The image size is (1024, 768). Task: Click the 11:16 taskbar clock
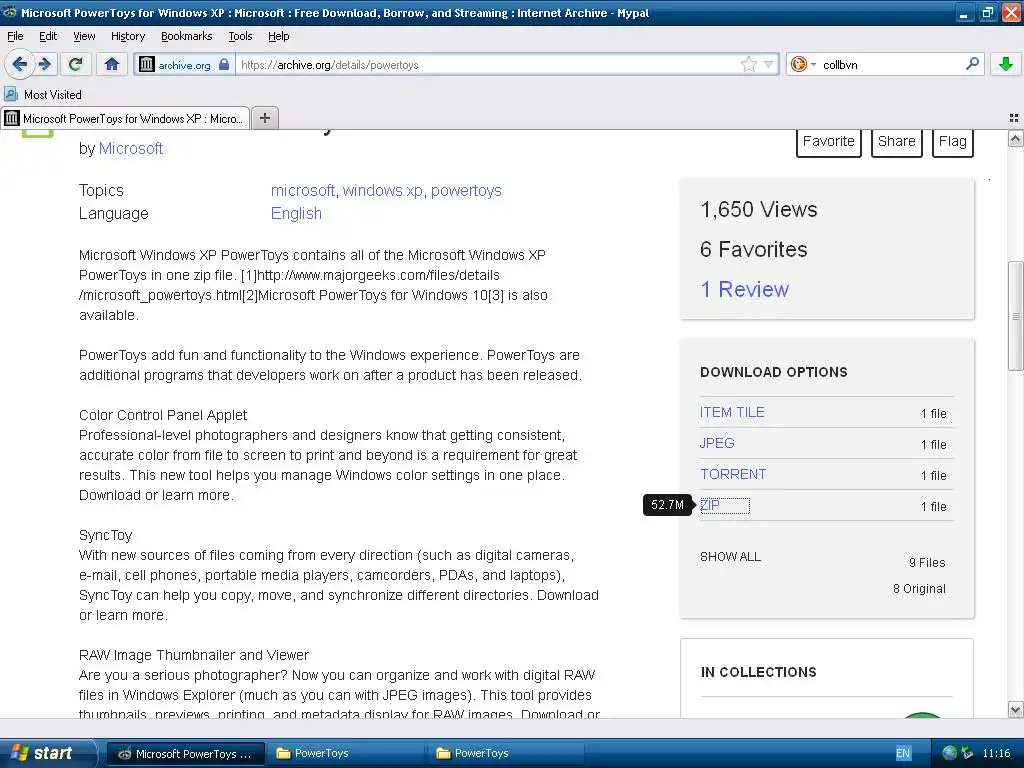point(996,754)
